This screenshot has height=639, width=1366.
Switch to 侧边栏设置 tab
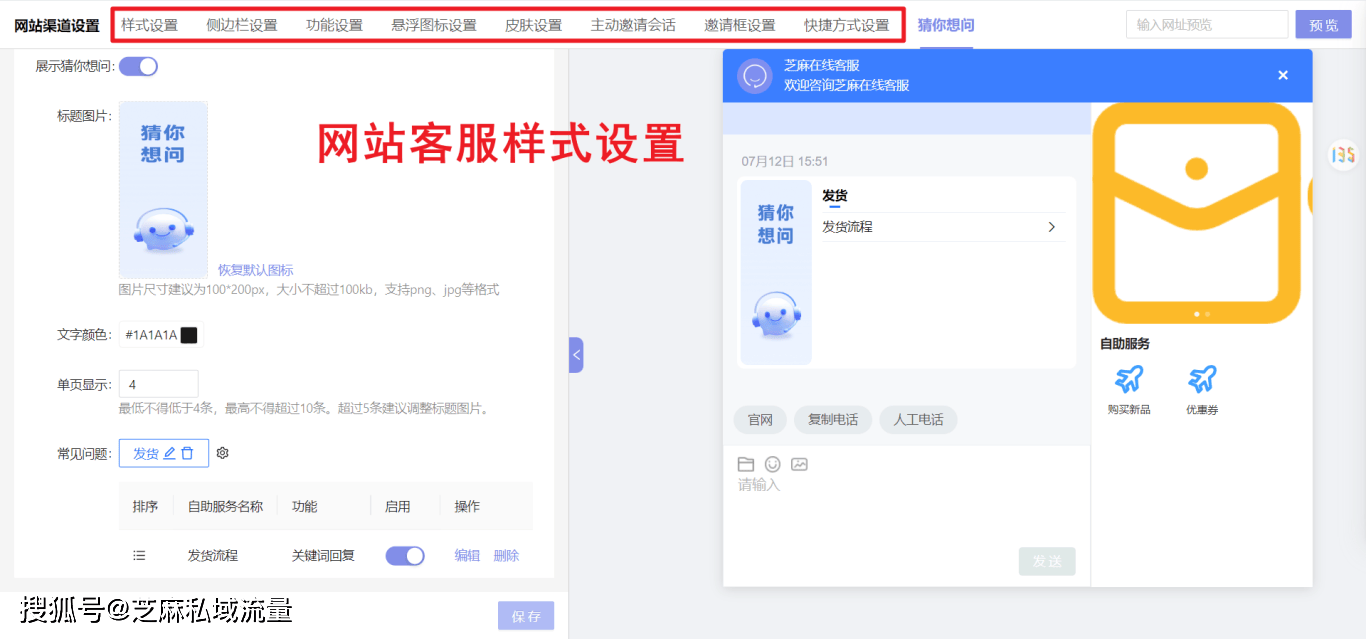[242, 26]
